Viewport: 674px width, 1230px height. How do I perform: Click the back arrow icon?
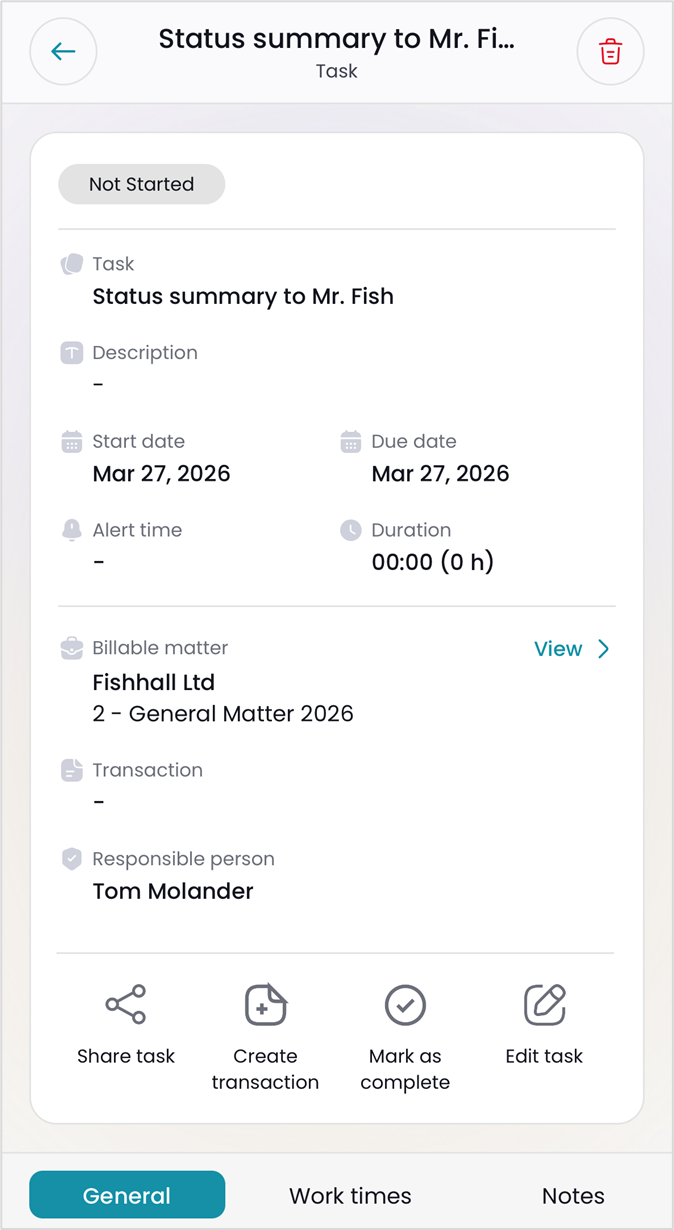point(63,52)
